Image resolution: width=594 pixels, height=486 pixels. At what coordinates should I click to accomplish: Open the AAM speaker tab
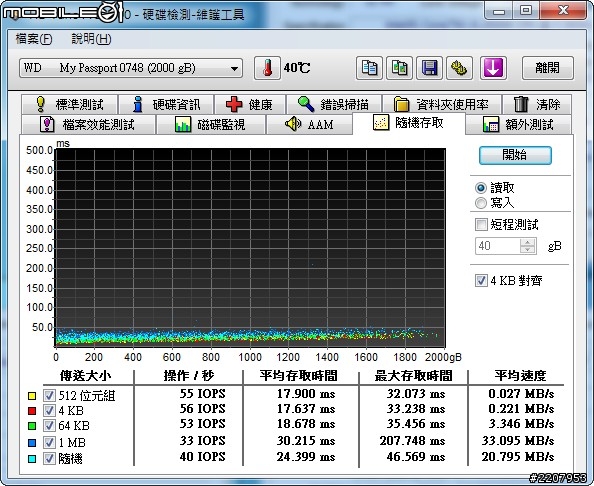(309, 124)
